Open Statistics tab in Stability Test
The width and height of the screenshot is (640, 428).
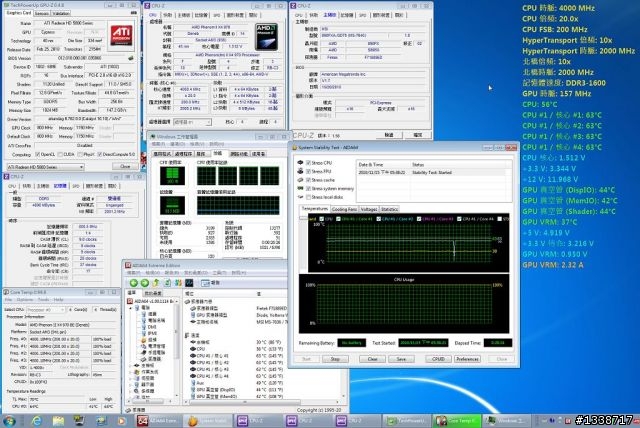(x=389, y=209)
